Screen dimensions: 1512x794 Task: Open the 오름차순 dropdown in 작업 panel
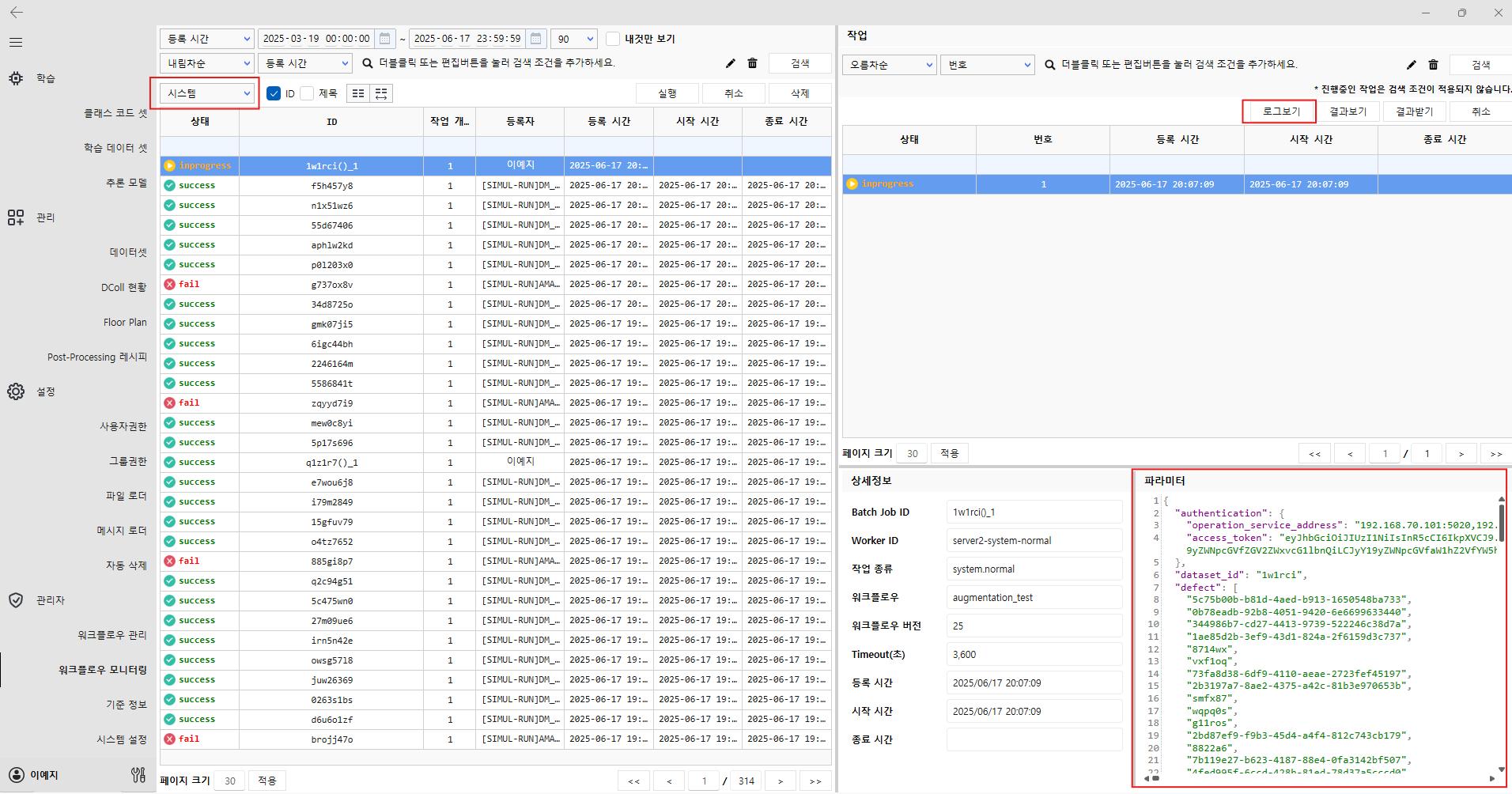point(889,65)
